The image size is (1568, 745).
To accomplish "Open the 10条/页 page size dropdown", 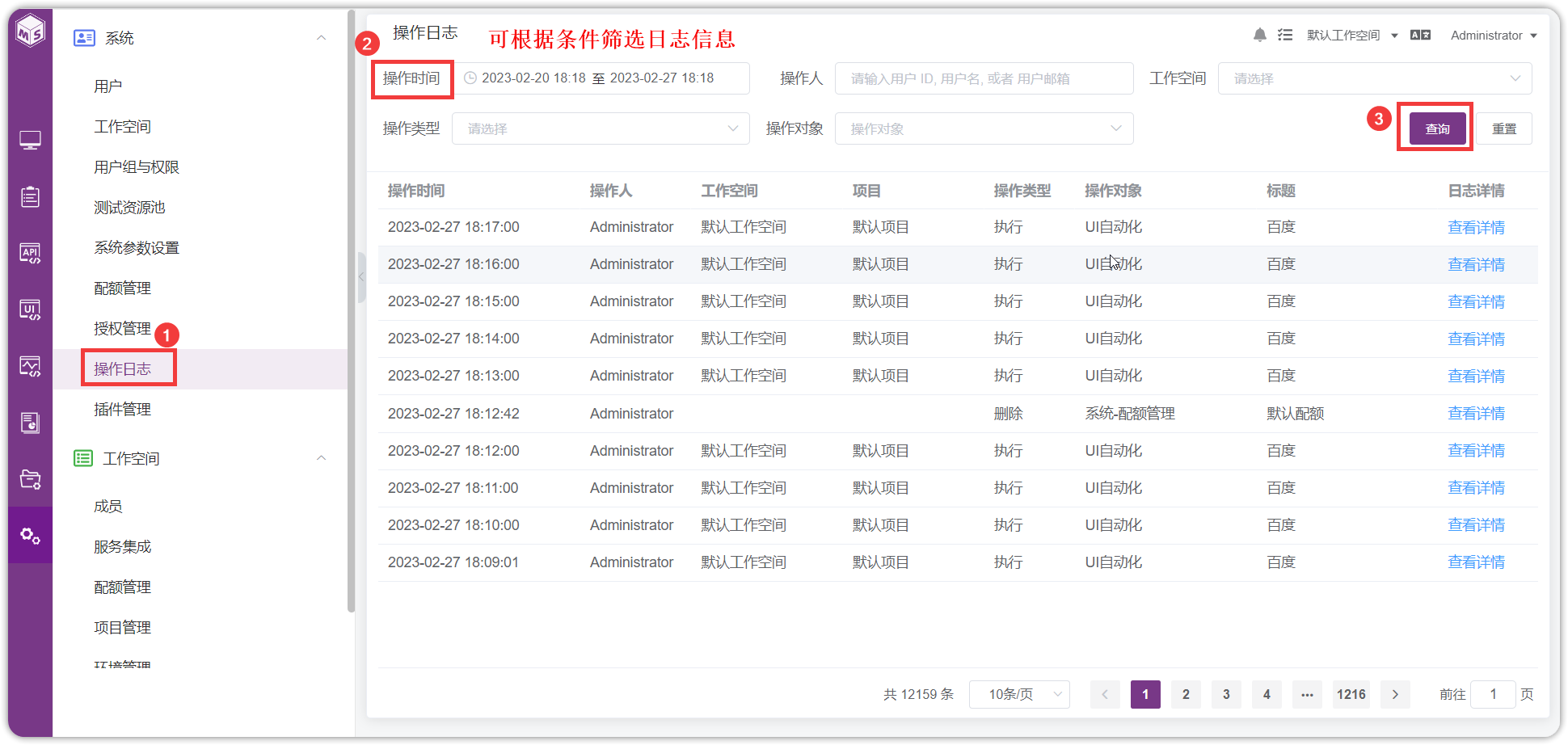I will (1019, 694).
